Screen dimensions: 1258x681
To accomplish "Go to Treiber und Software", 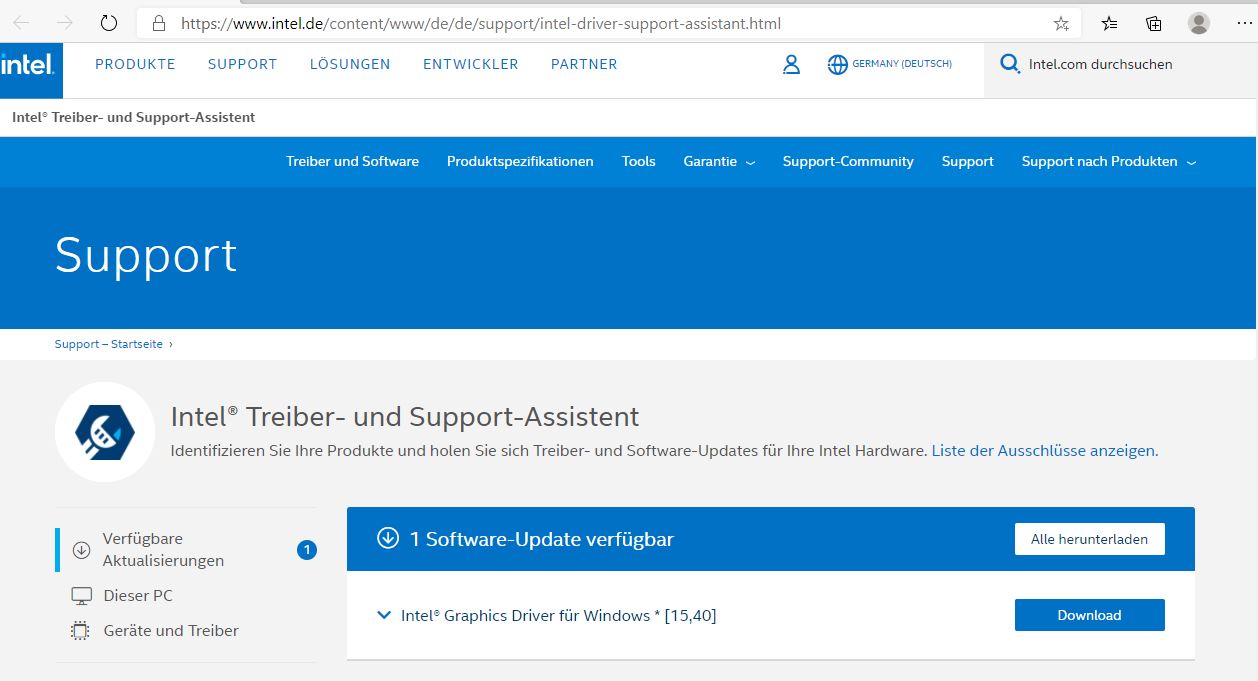I will 352,161.
